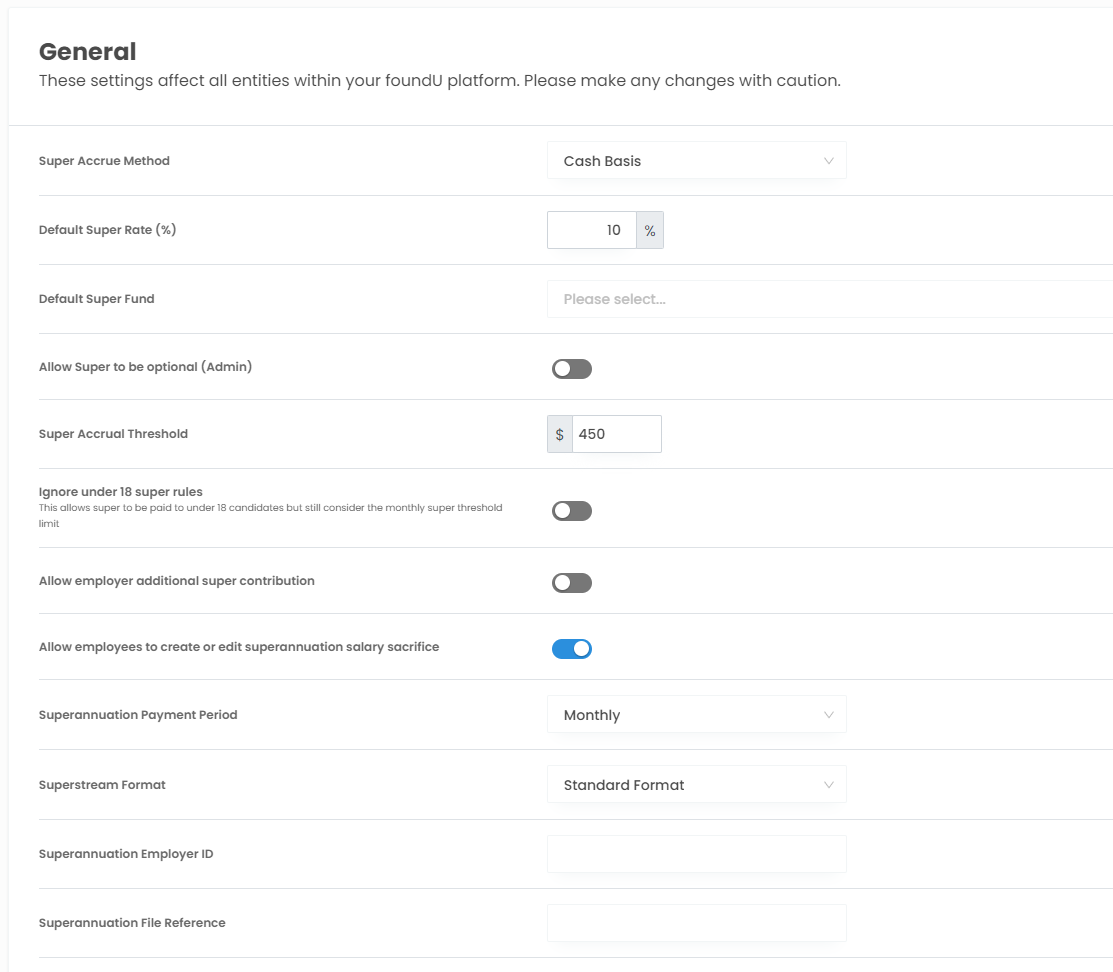Disable employee superannuation salary sacrifice editing

point(572,649)
